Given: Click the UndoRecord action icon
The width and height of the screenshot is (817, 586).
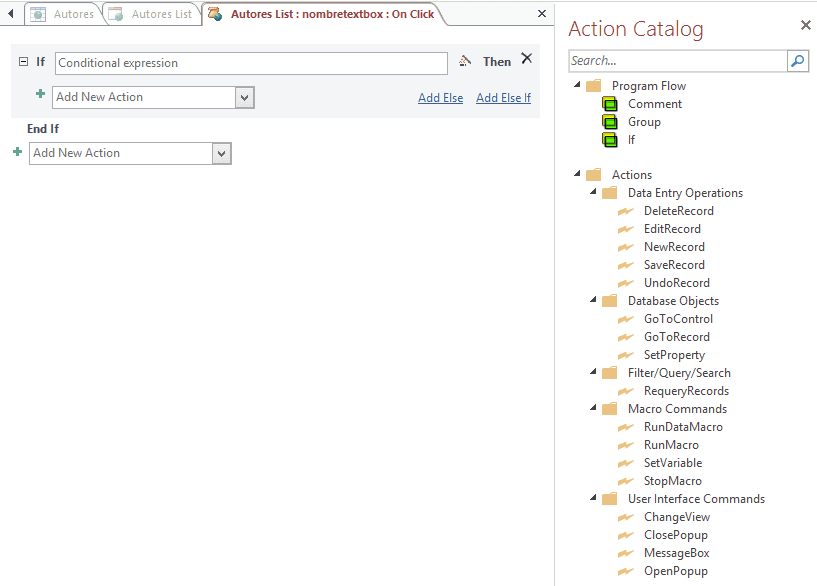Looking at the screenshot, I should tap(625, 283).
